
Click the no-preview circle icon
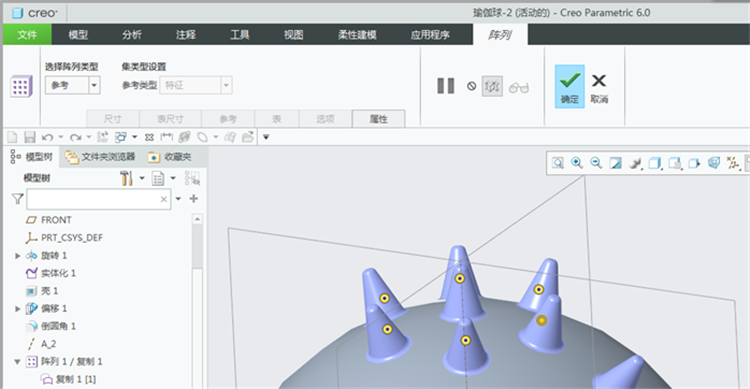[472, 87]
